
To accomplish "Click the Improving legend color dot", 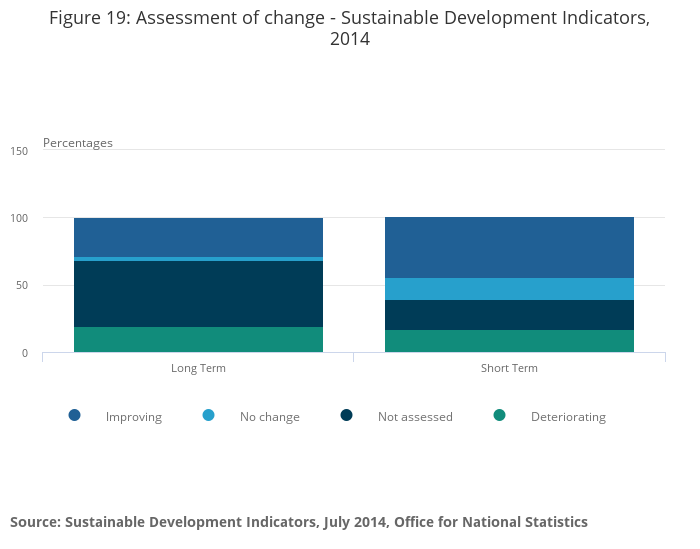I will pyautogui.click(x=74, y=415).
